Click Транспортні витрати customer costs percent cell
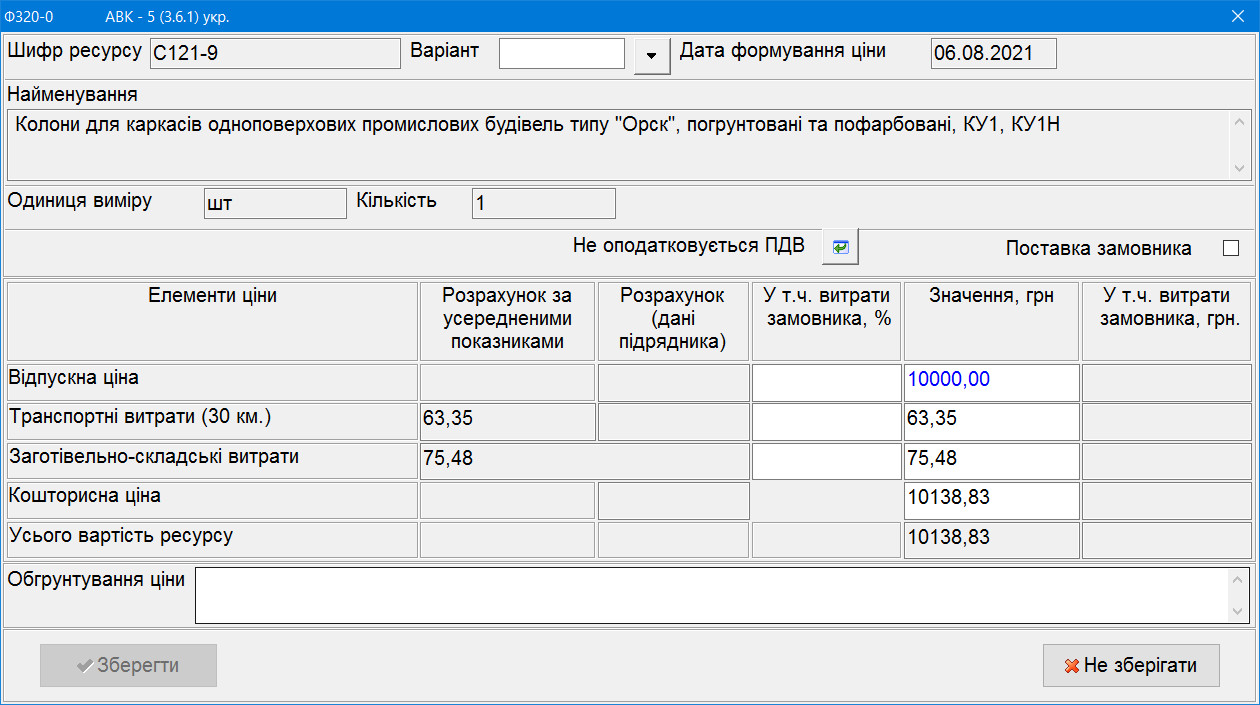The width and height of the screenshot is (1260, 705). click(x=827, y=421)
